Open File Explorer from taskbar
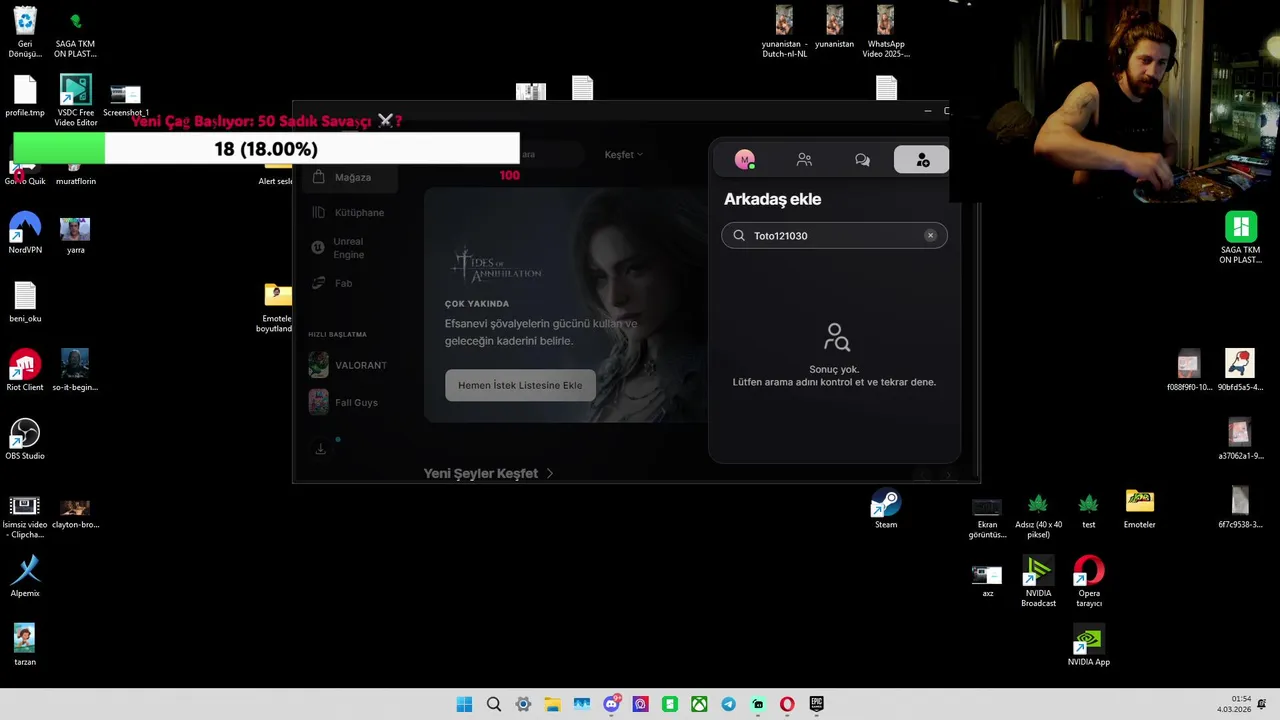Viewport: 1280px width, 720px height. coord(552,704)
